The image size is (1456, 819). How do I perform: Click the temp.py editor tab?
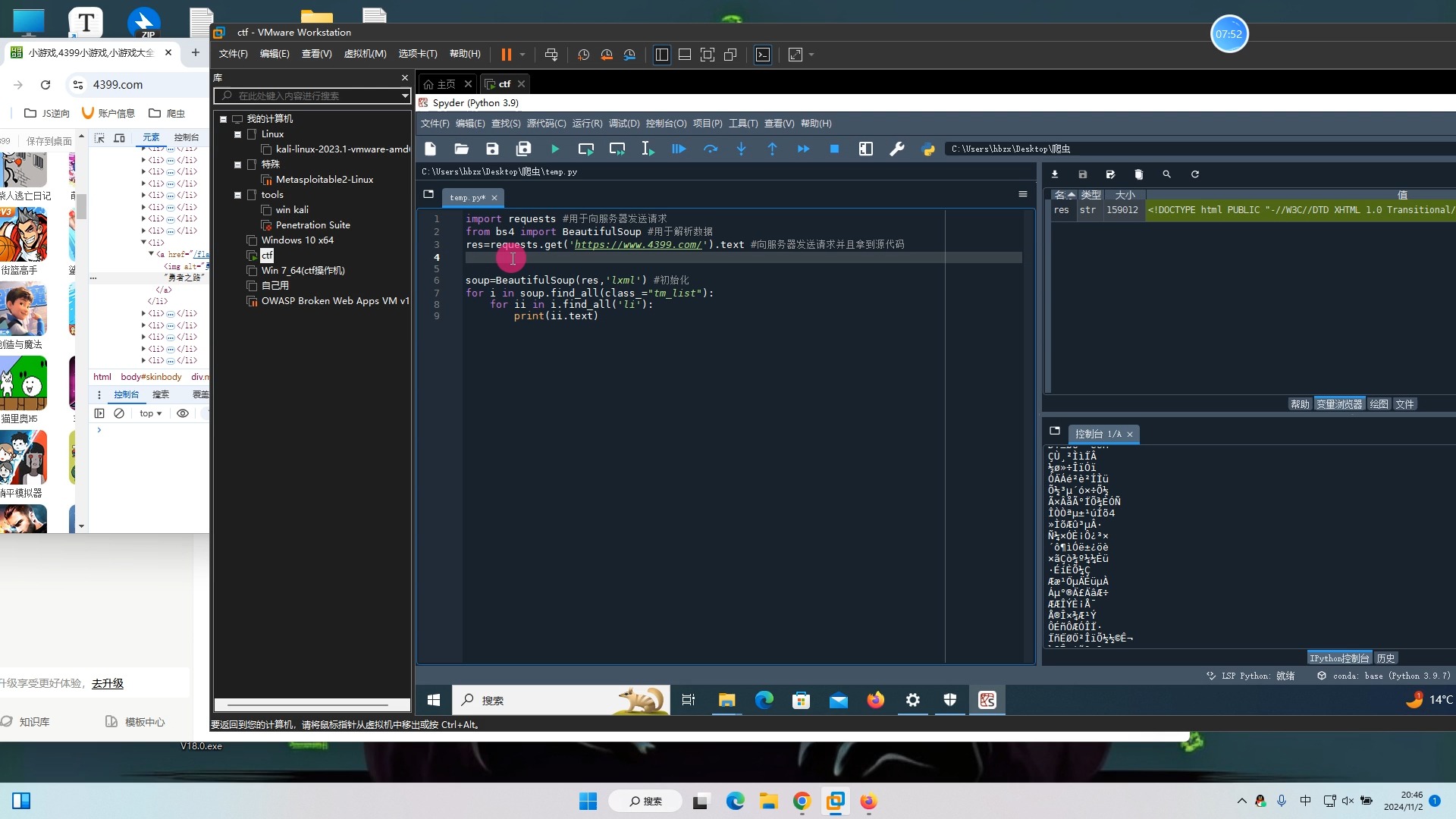(x=468, y=197)
